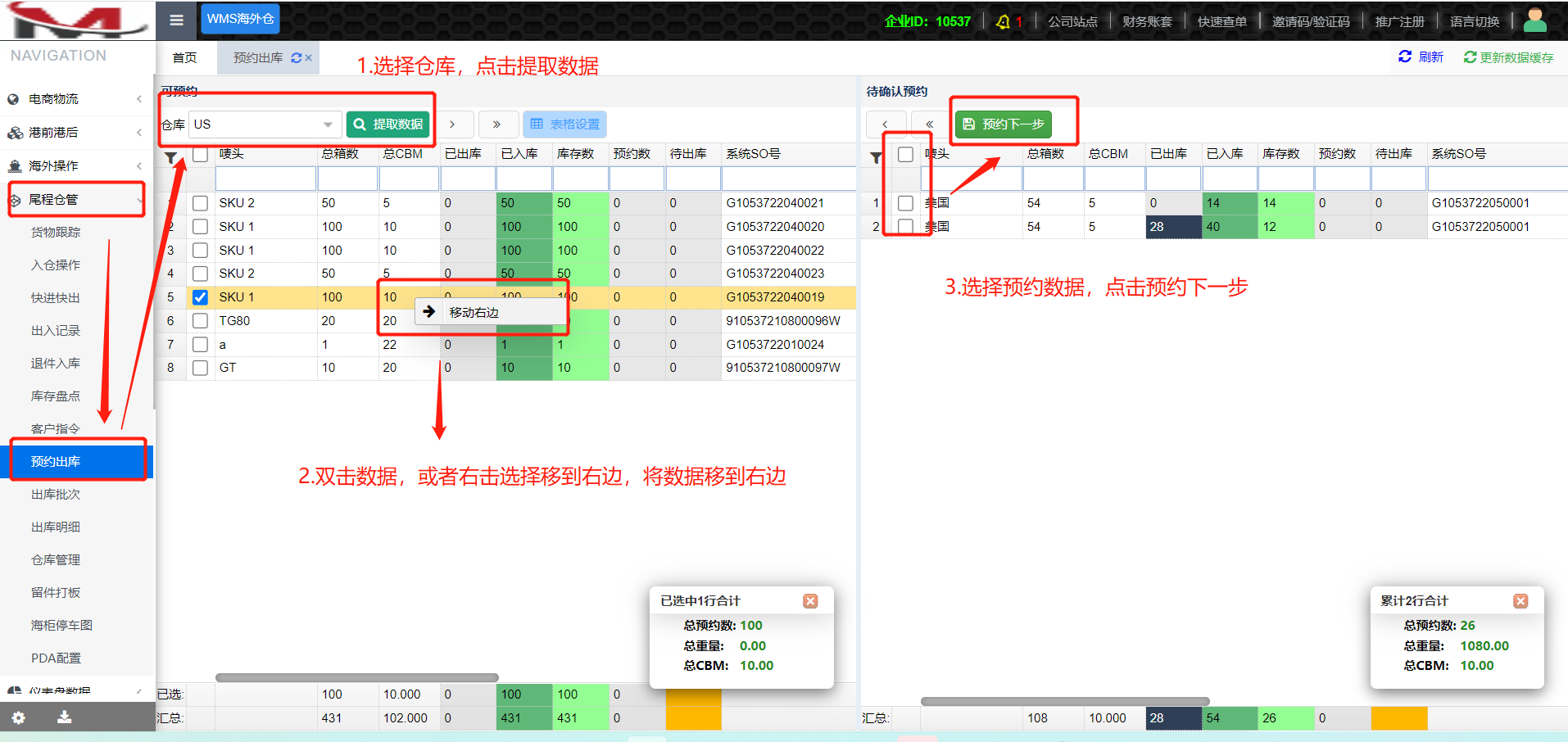
Task: Tick the checkbox for row G1053722040021
Action: (200, 203)
